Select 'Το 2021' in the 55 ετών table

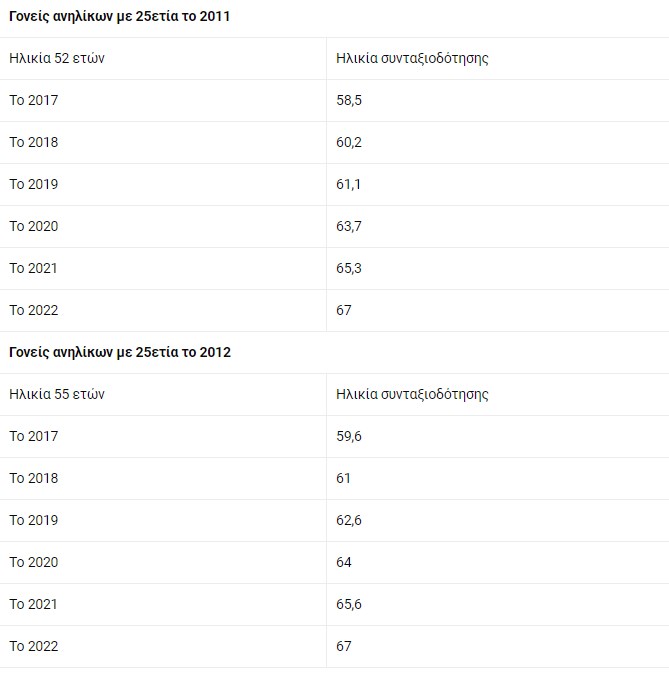[34, 604]
